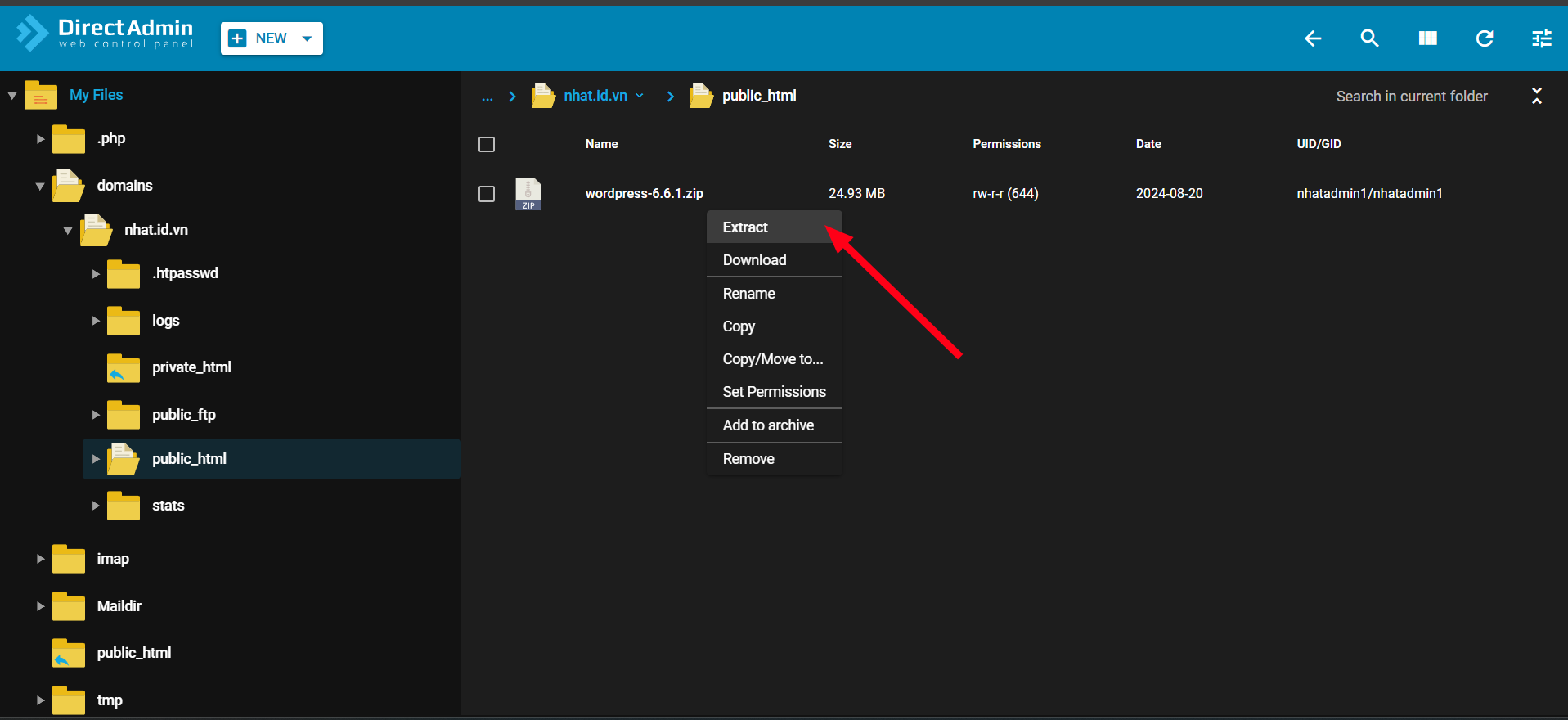Click the .php folder icon

pos(69,139)
